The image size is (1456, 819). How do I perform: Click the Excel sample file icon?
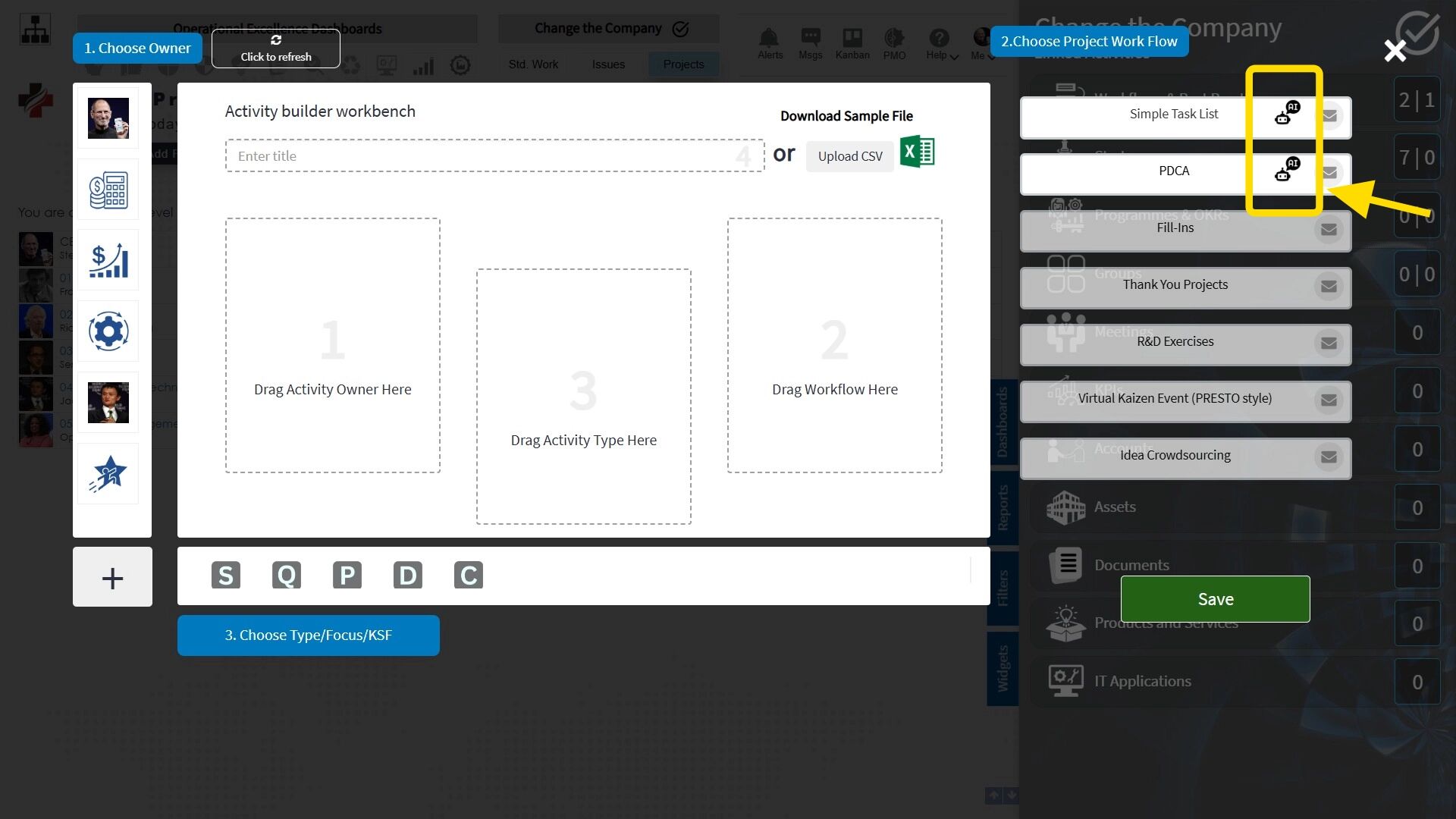(x=917, y=152)
